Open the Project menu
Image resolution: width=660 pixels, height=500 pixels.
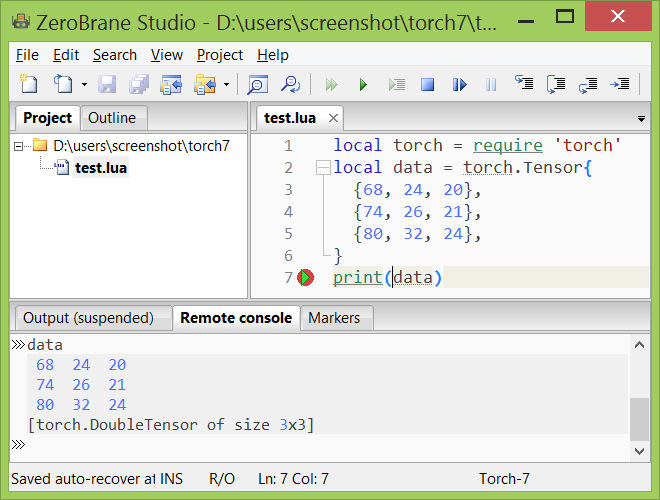(220, 55)
